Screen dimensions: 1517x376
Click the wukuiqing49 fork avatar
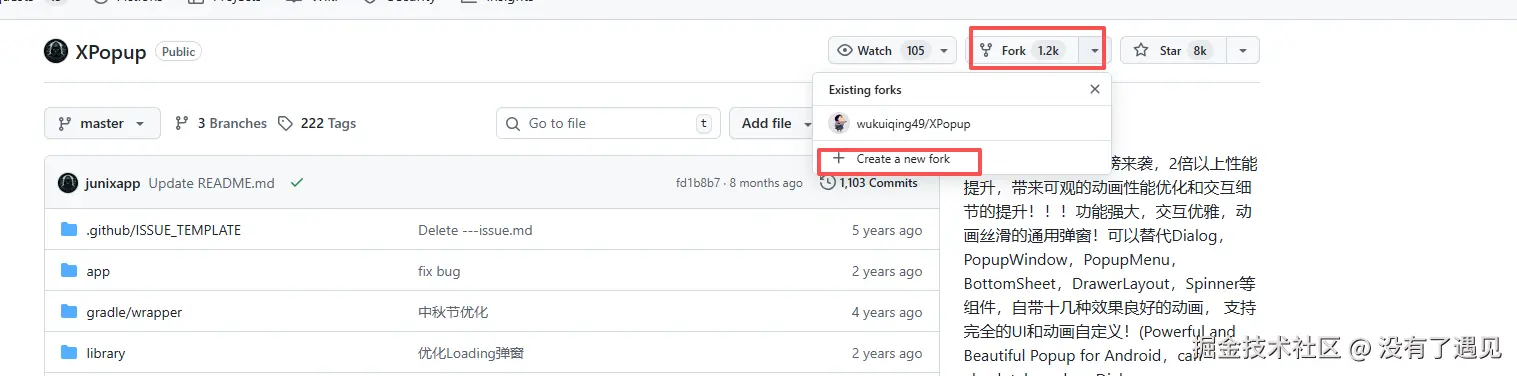840,123
